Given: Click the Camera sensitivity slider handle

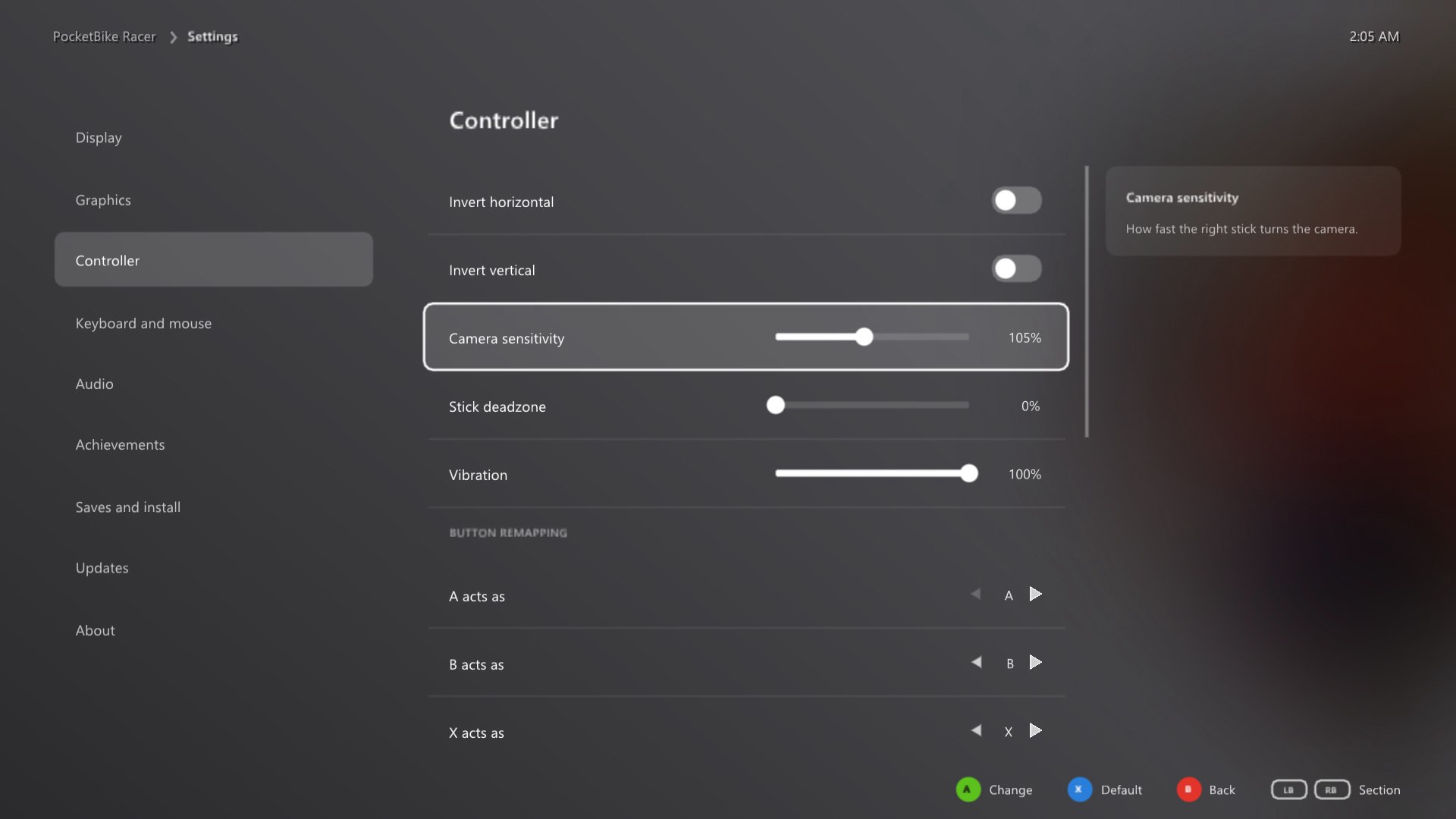Looking at the screenshot, I should point(864,337).
